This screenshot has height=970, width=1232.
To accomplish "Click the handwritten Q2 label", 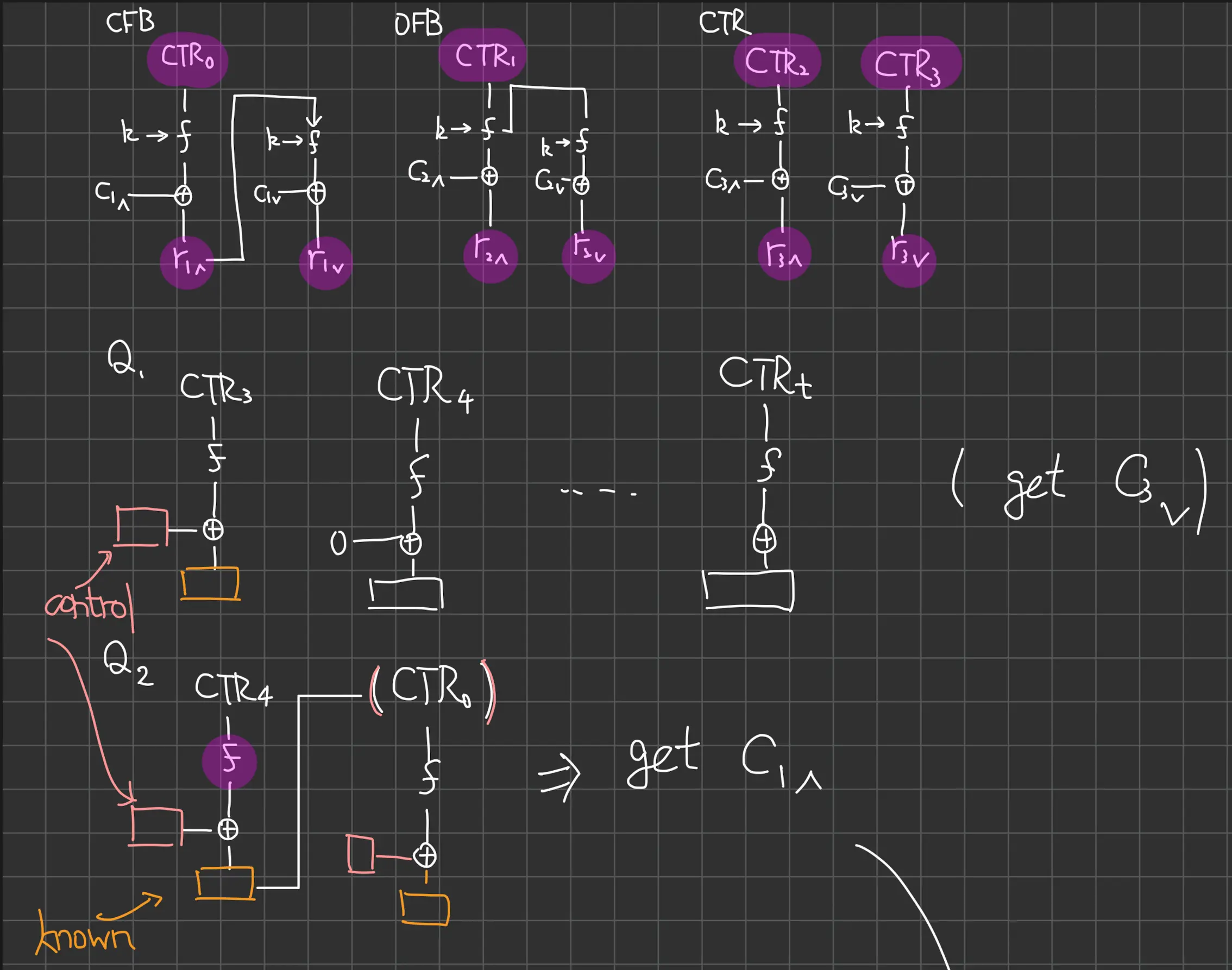I will [x=127, y=663].
